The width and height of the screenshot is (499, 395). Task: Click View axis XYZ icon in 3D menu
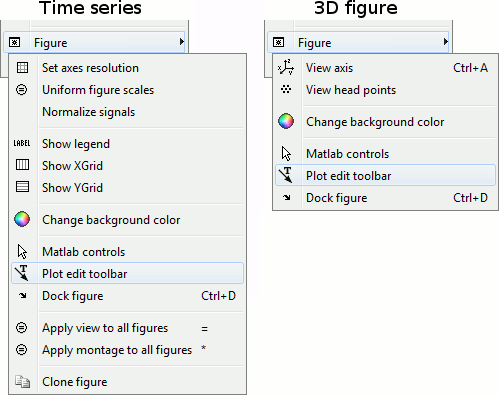tap(286, 67)
